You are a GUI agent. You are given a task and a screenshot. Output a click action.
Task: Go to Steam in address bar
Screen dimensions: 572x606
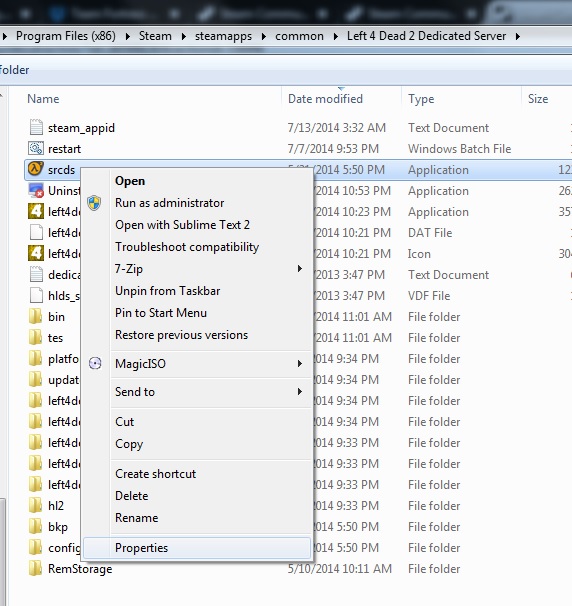155,36
